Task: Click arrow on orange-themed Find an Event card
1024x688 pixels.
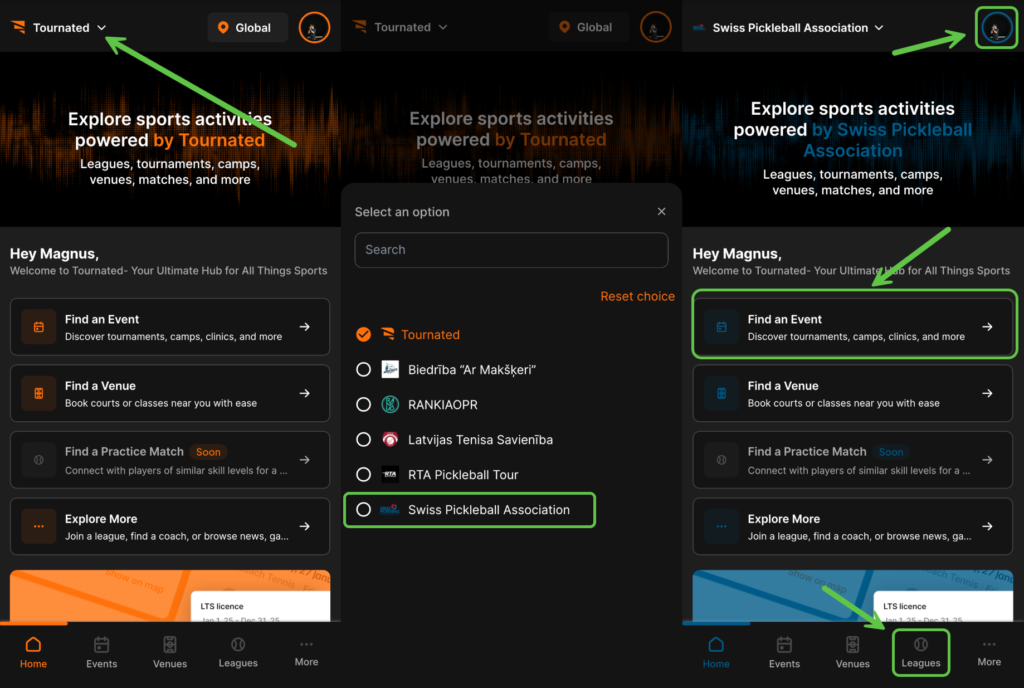Action: [x=305, y=327]
